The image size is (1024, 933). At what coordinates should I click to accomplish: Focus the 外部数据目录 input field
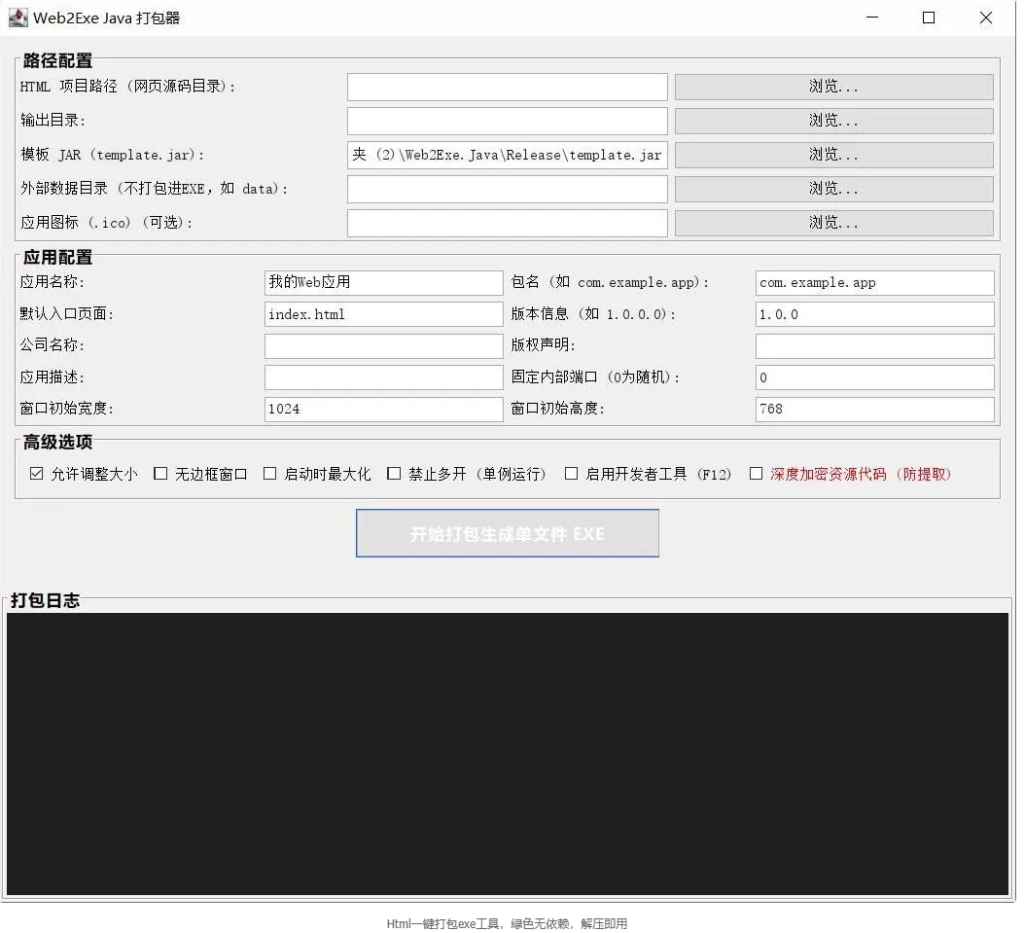pos(507,188)
